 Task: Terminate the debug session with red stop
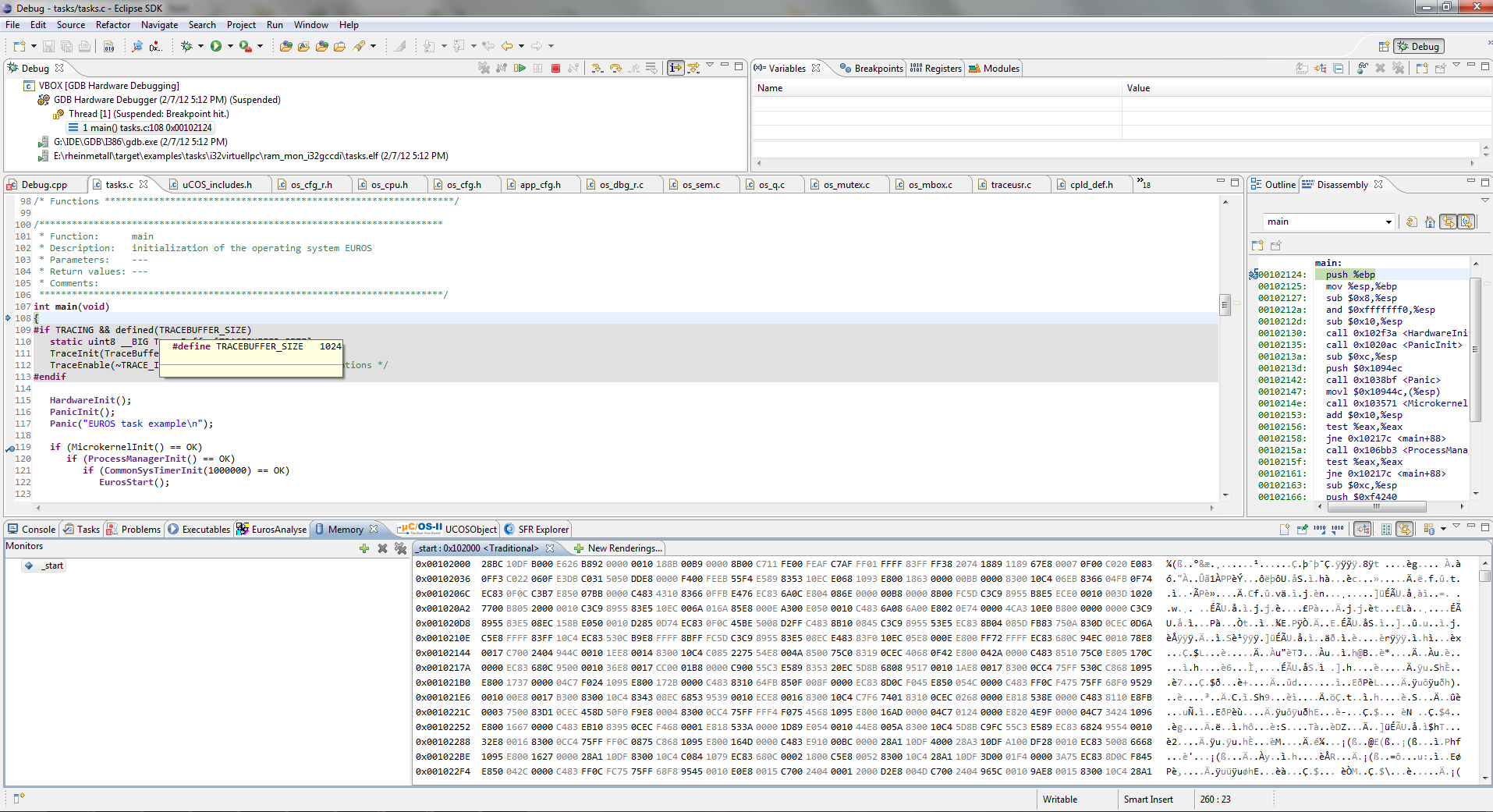point(555,69)
